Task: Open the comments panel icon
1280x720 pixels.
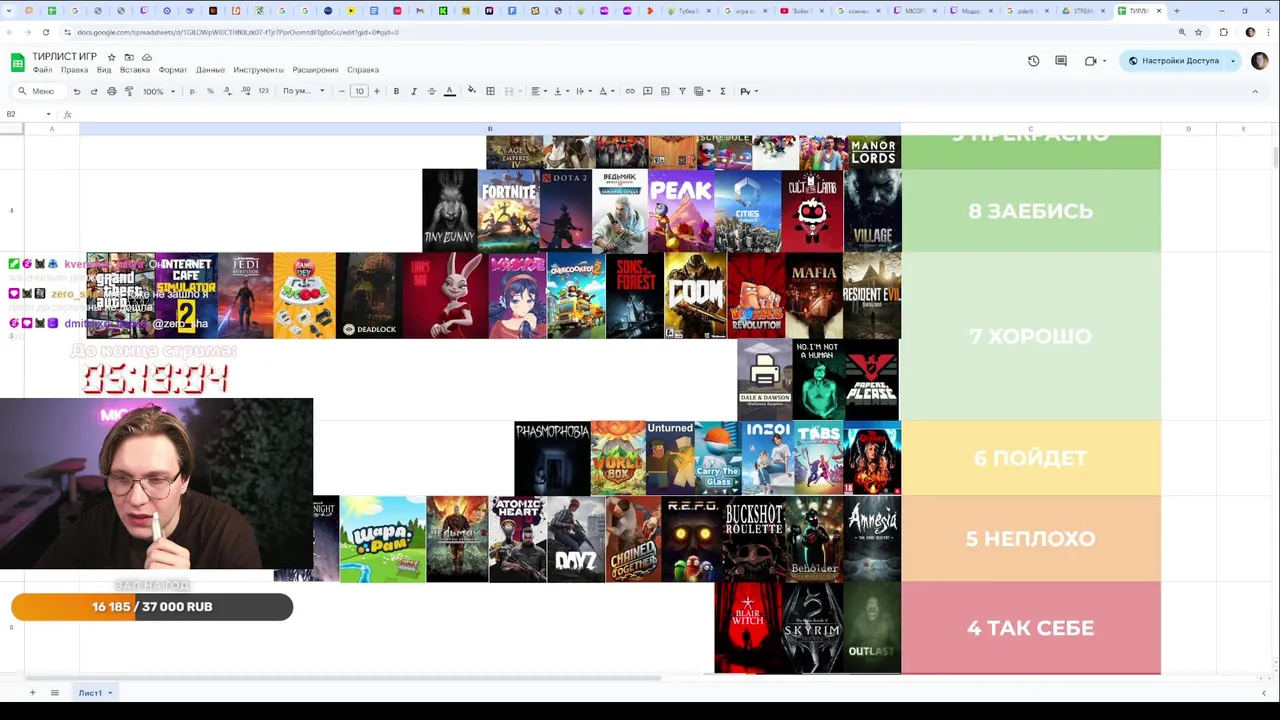Action: pos(1061,61)
